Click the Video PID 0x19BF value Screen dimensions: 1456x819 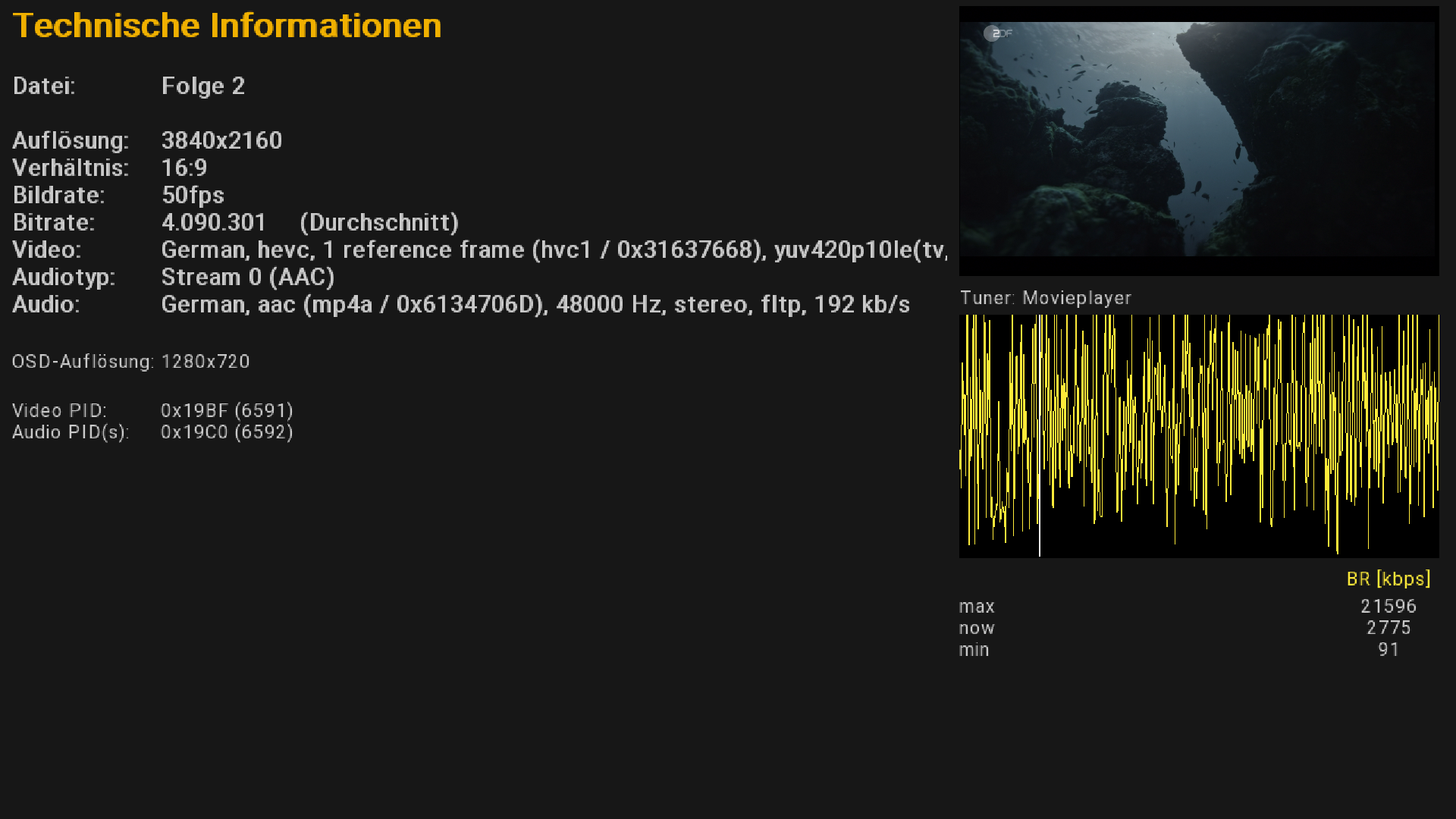click(x=227, y=410)
